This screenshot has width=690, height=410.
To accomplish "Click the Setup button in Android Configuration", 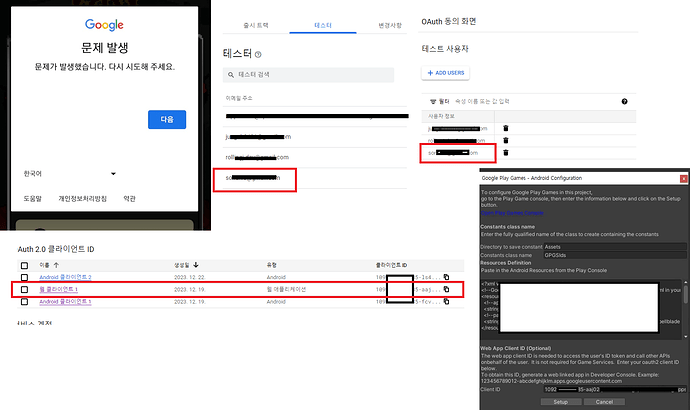I will 561,401.
